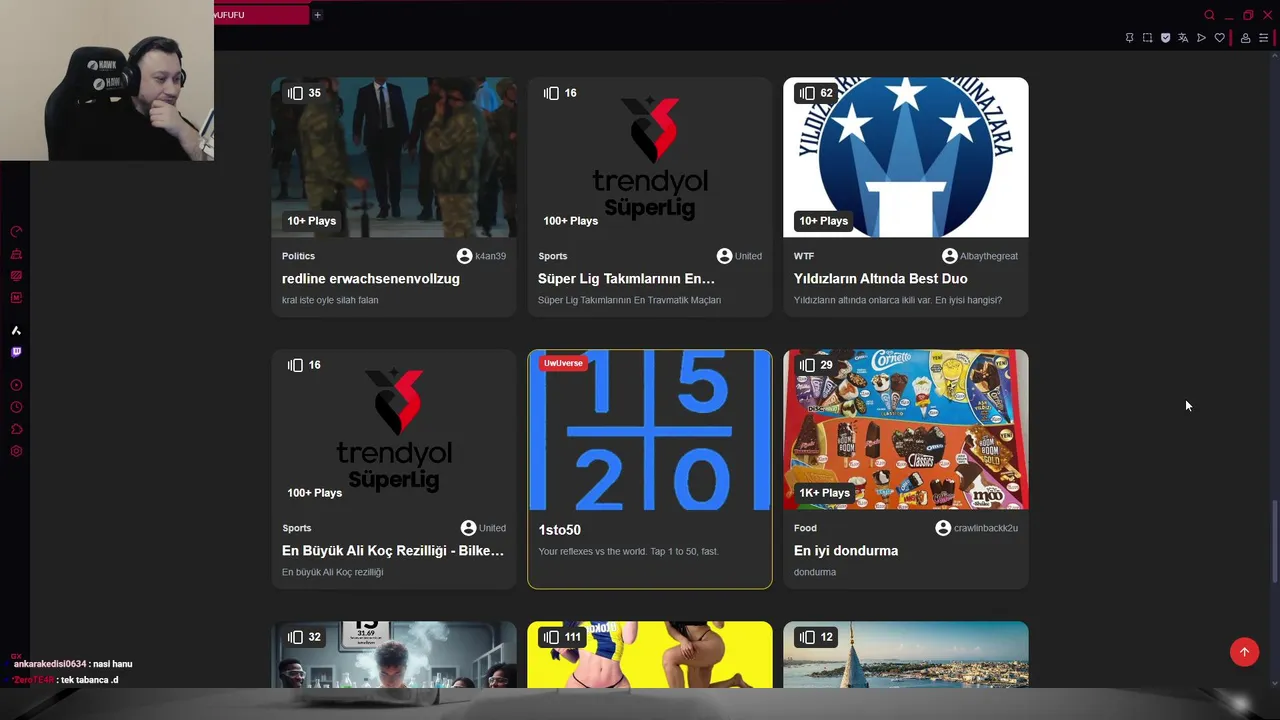1280x720 pixels.
Task: Click the translate page icon
Action: 1183,38
